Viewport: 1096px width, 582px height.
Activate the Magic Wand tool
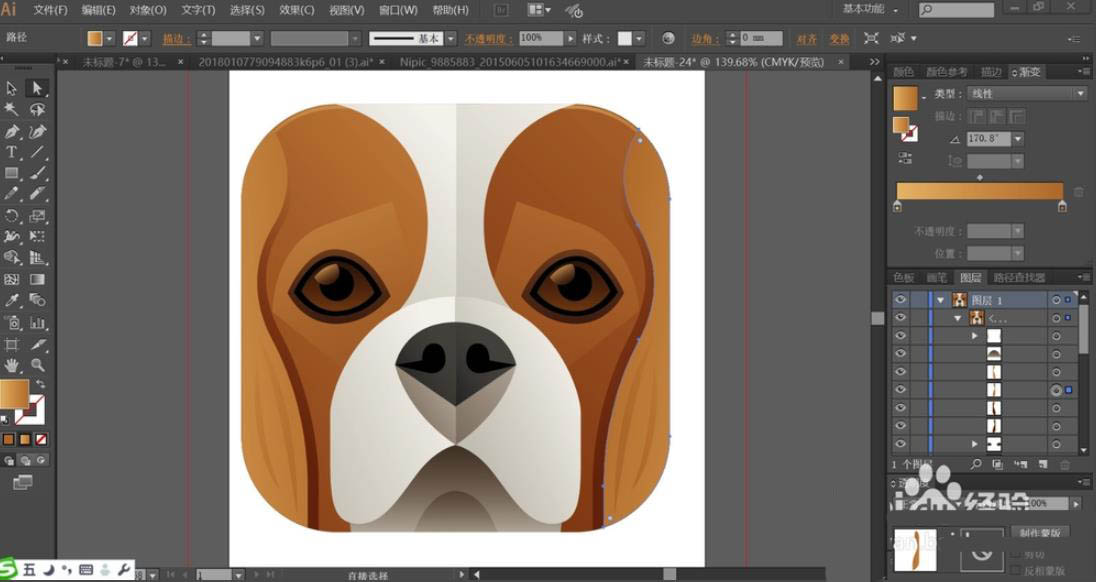coord(12,109)
